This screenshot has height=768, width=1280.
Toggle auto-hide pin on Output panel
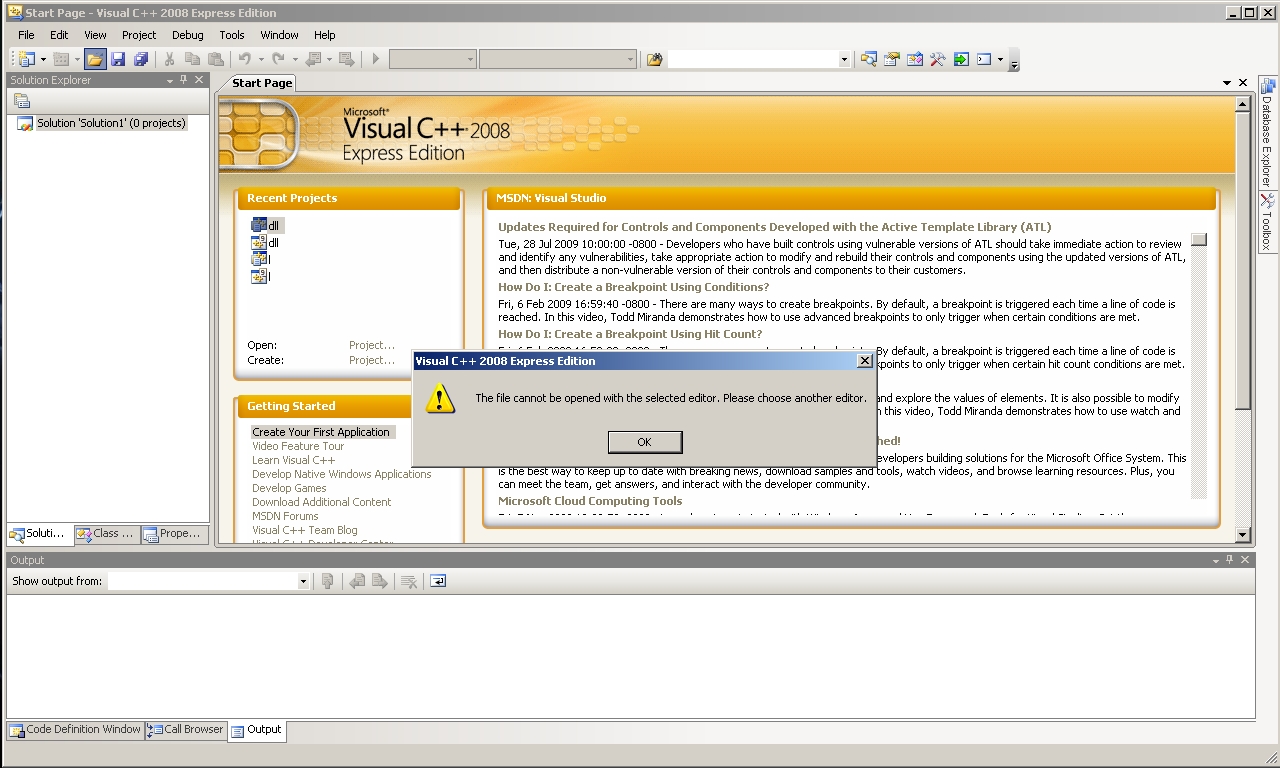[1230, 560]
